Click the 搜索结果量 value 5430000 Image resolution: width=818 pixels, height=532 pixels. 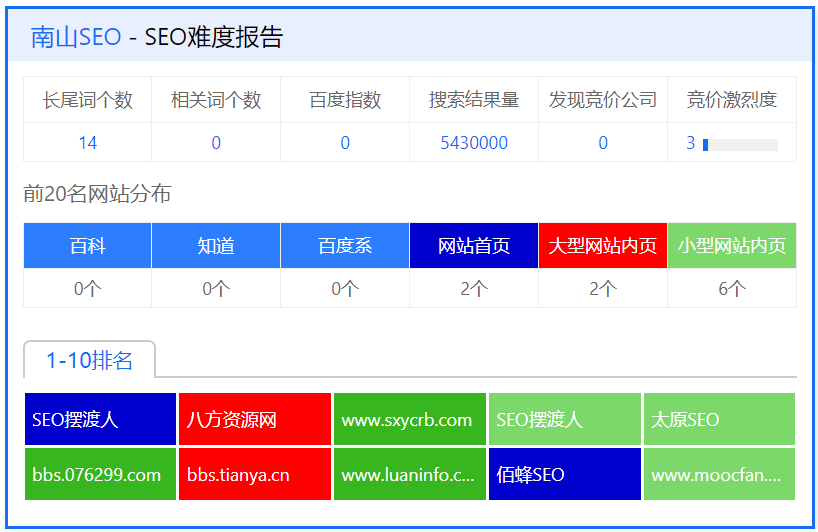474,142
